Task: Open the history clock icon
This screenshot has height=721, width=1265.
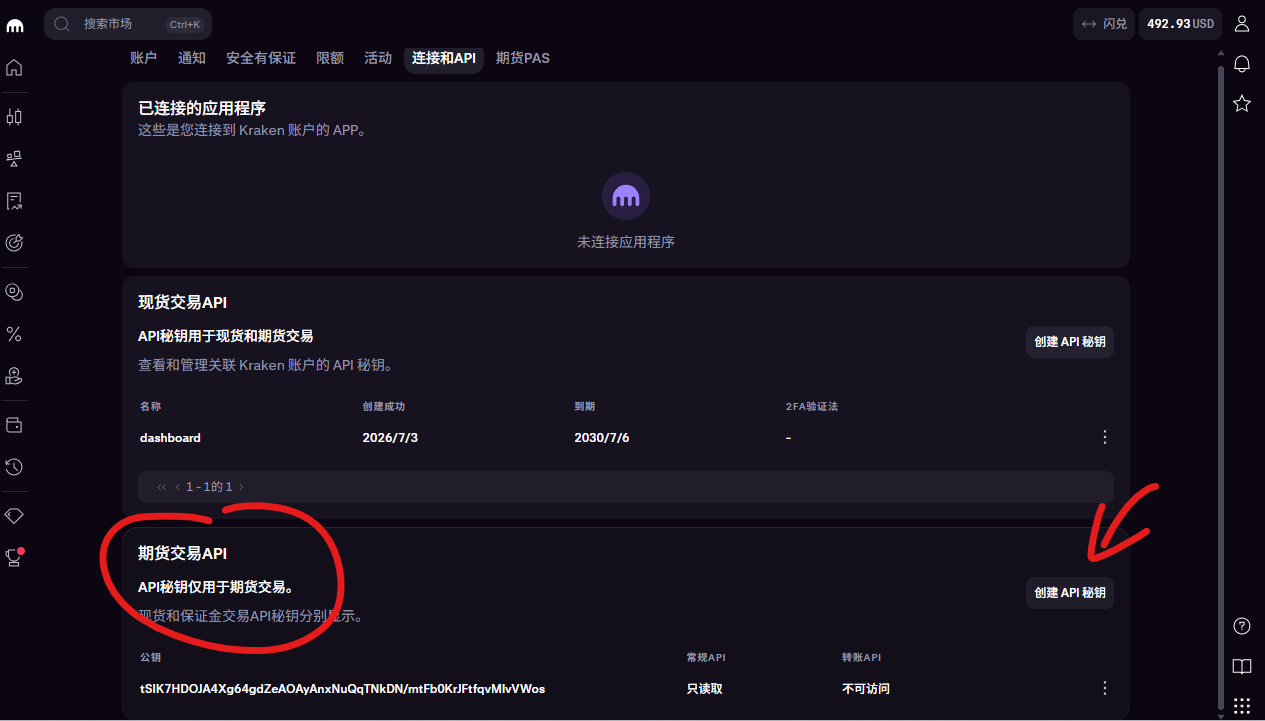Action: pos(14,467)
